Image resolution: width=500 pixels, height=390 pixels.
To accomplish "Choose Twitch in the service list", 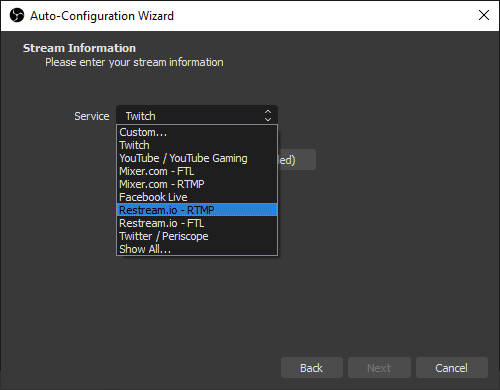I will point(197,145).
